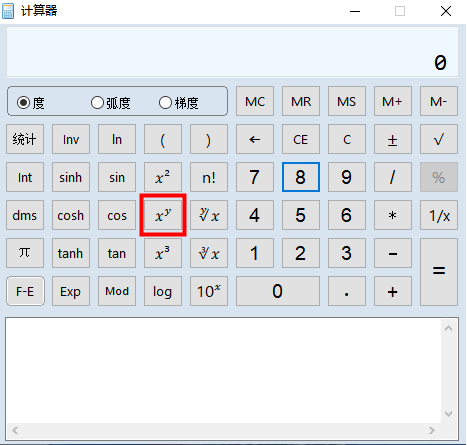Click the 10^x power of ten key
Viewport: 467px width, 445px height.
coord(209,291)
